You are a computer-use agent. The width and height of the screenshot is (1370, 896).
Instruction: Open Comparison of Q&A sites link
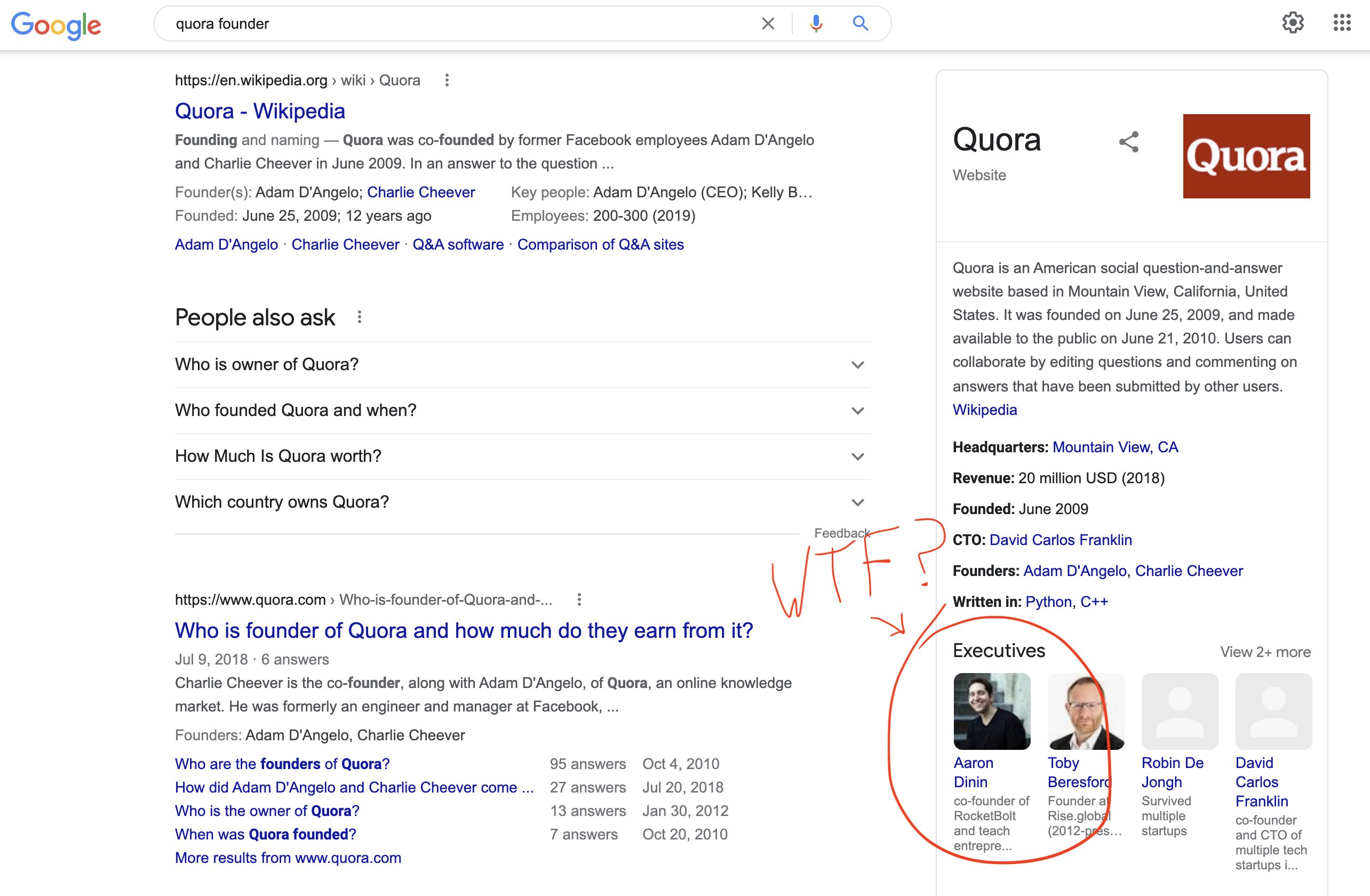[600, 245]
